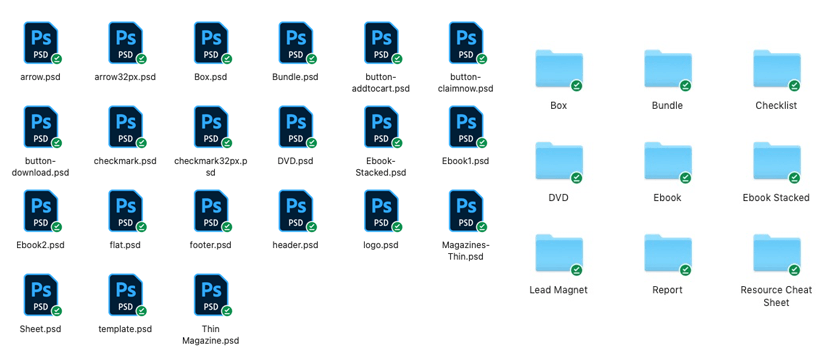Click the 'template.psd' file name label
Screen dimensions: 825x360
[125, 329]
